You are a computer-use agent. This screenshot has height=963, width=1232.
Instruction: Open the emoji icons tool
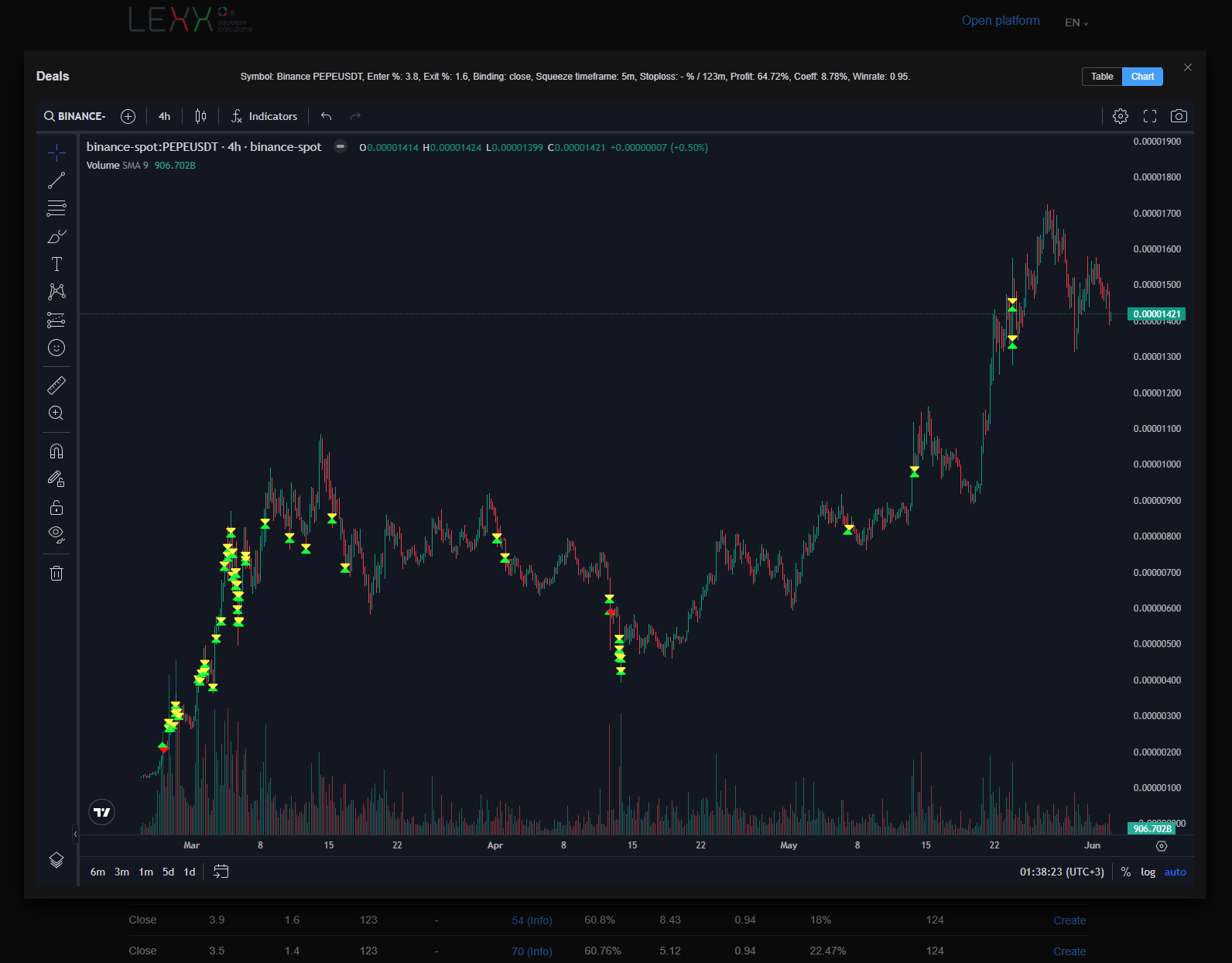[x=56, y=348]
